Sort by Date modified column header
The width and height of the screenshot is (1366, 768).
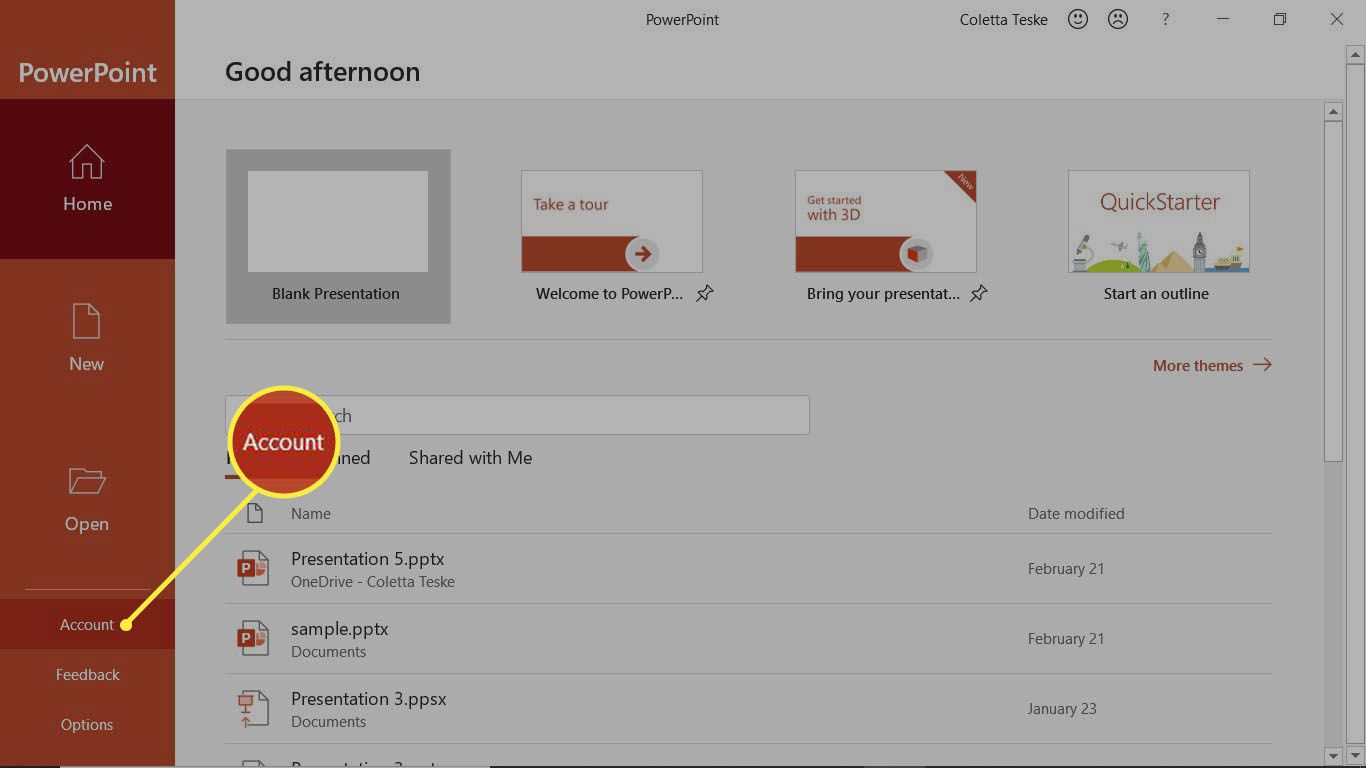click(x=1076, y=513)
